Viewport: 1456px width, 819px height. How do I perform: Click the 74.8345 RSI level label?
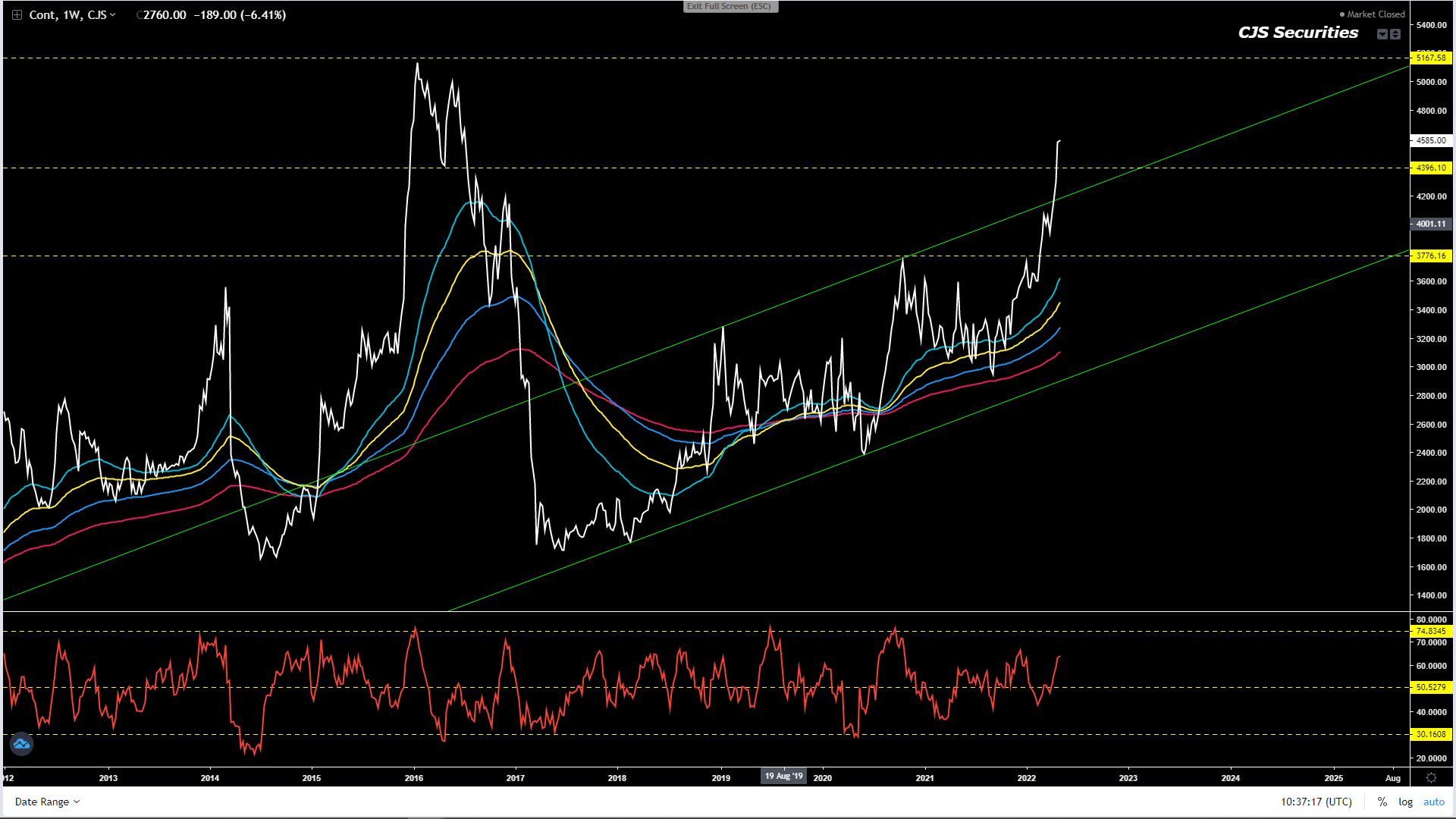pyautogui.click(x=1430, y=631)
